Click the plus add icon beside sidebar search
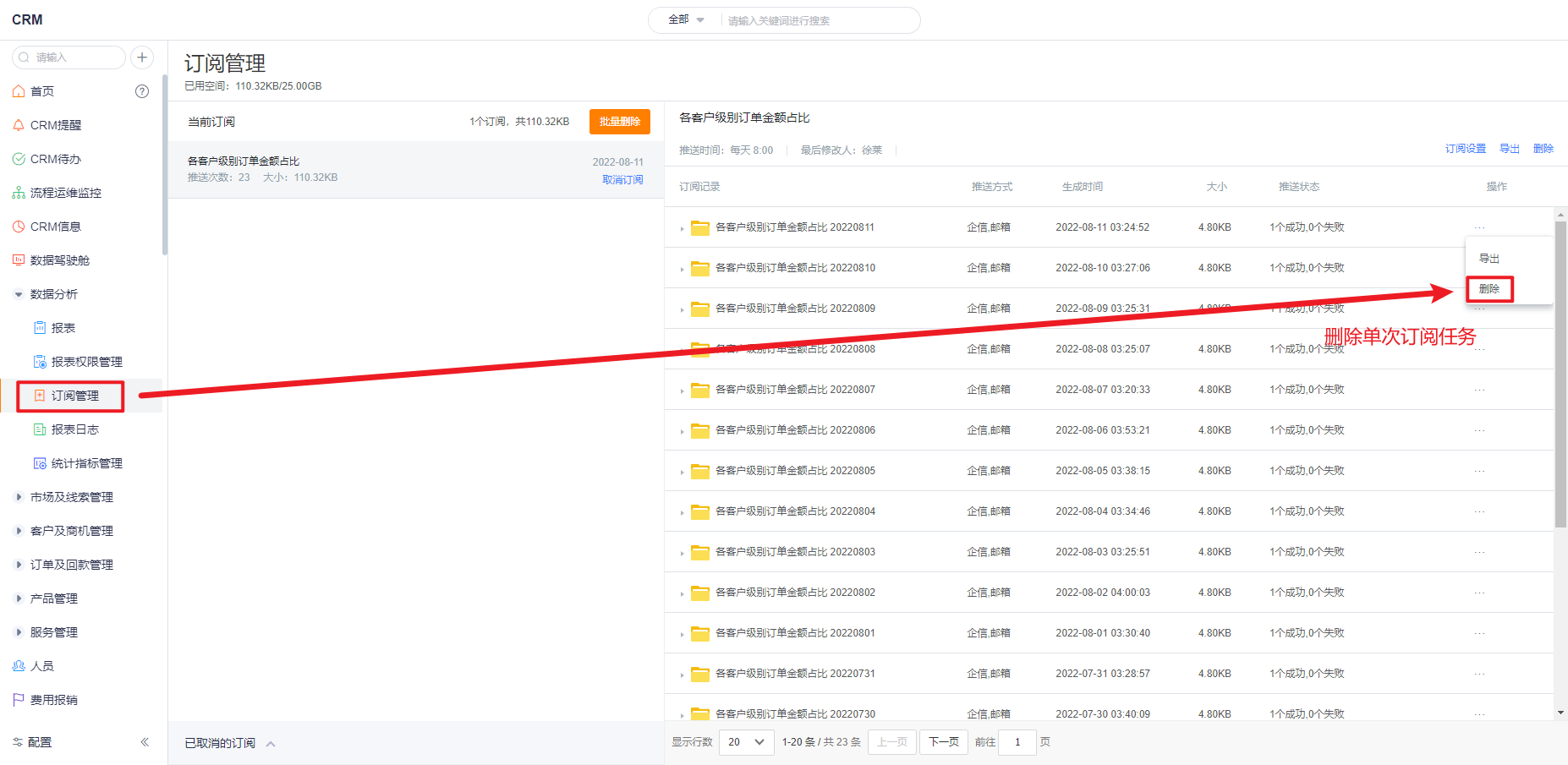Viewport: 1568px width, 765px height. 142,57
